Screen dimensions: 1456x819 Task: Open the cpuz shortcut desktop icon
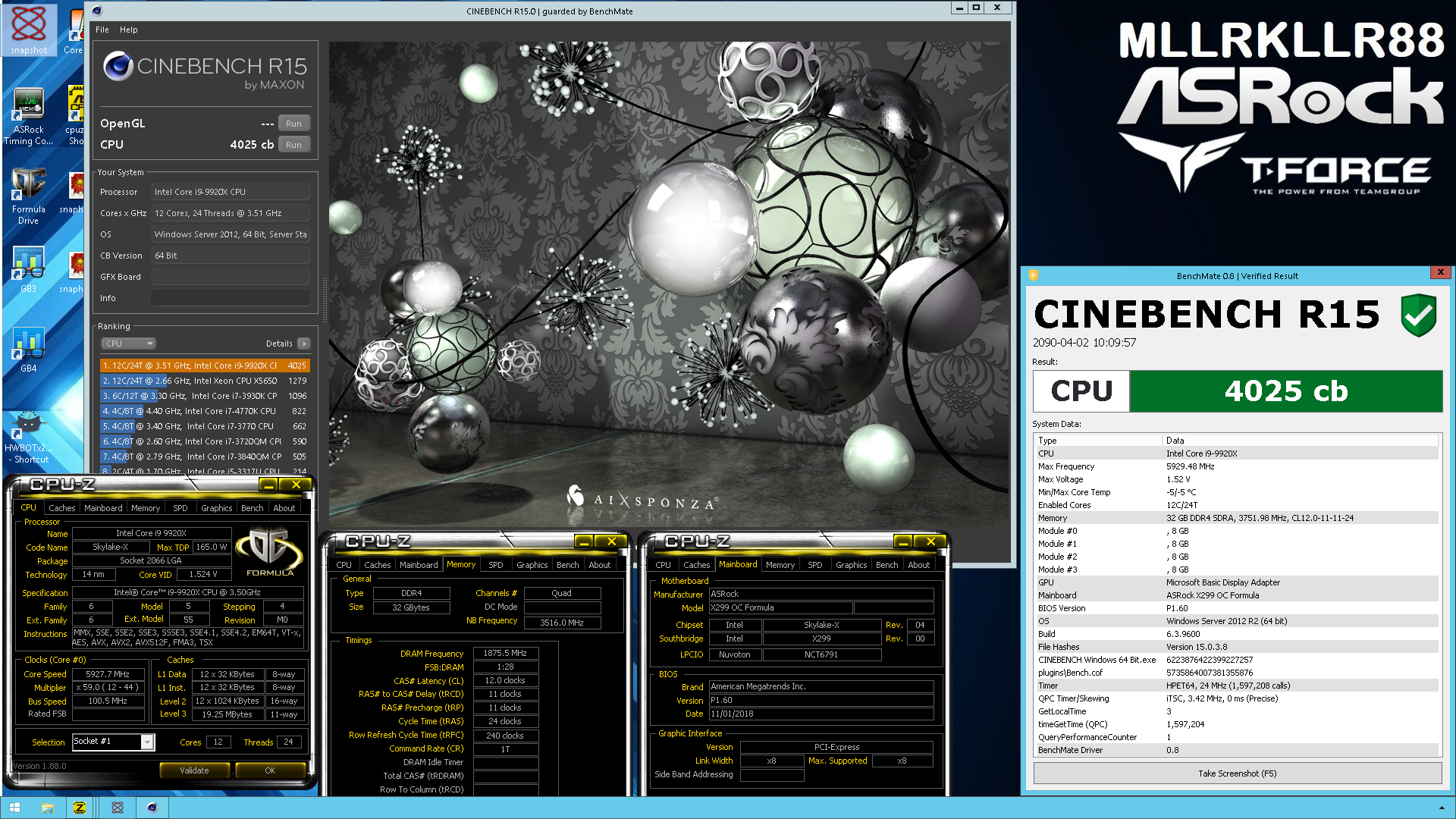[x=74, y=117]
